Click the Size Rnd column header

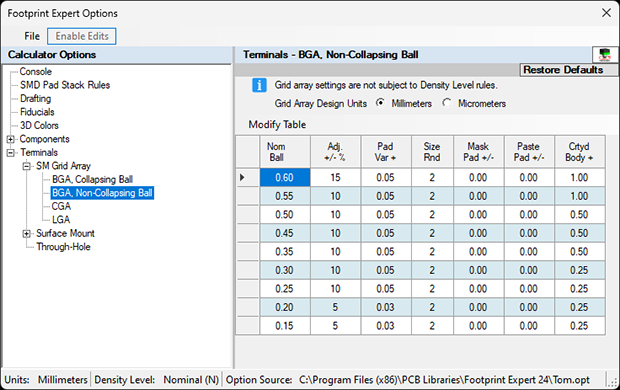433,152
